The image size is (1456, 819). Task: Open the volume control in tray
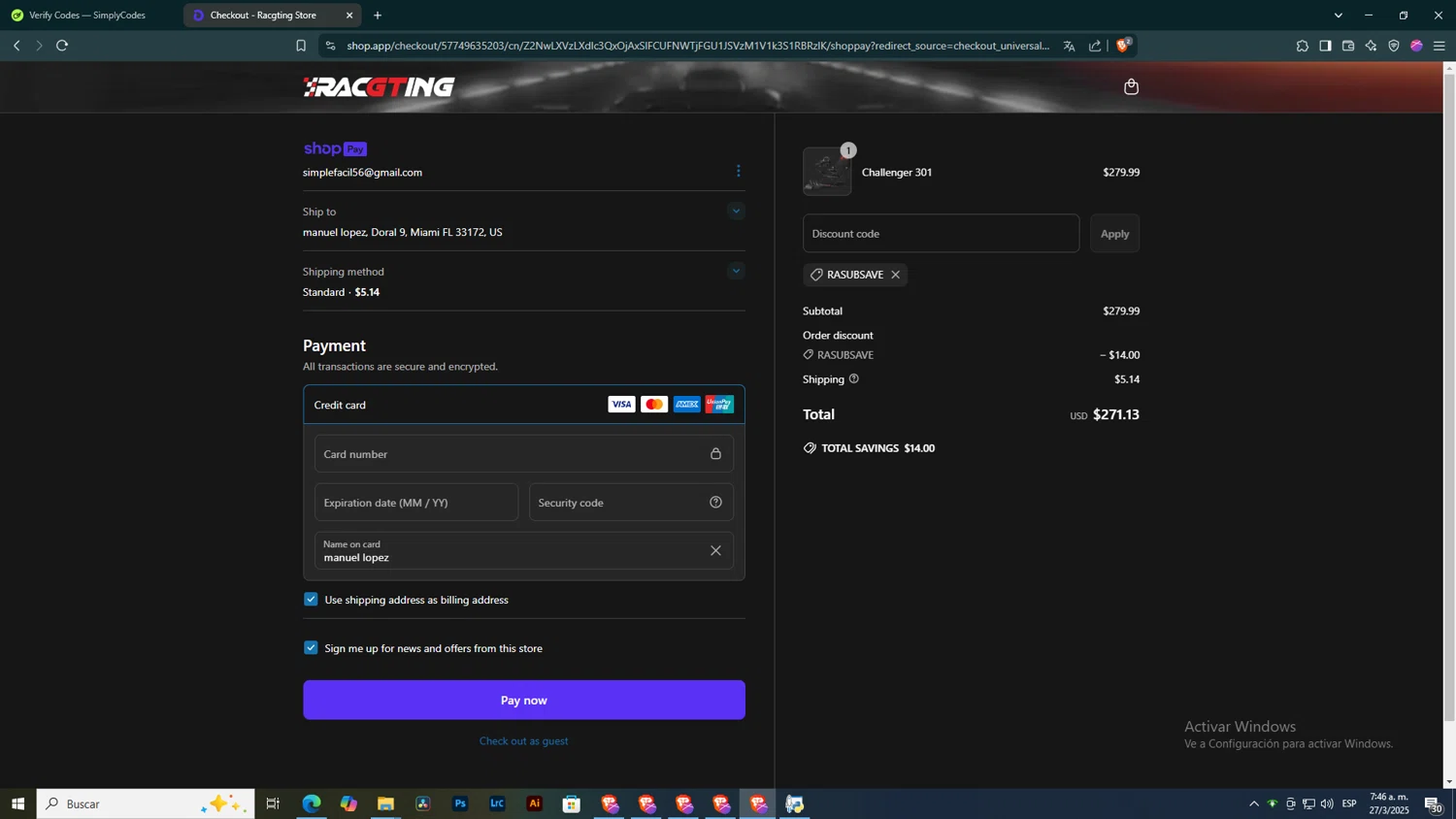tap(1327, 803)
